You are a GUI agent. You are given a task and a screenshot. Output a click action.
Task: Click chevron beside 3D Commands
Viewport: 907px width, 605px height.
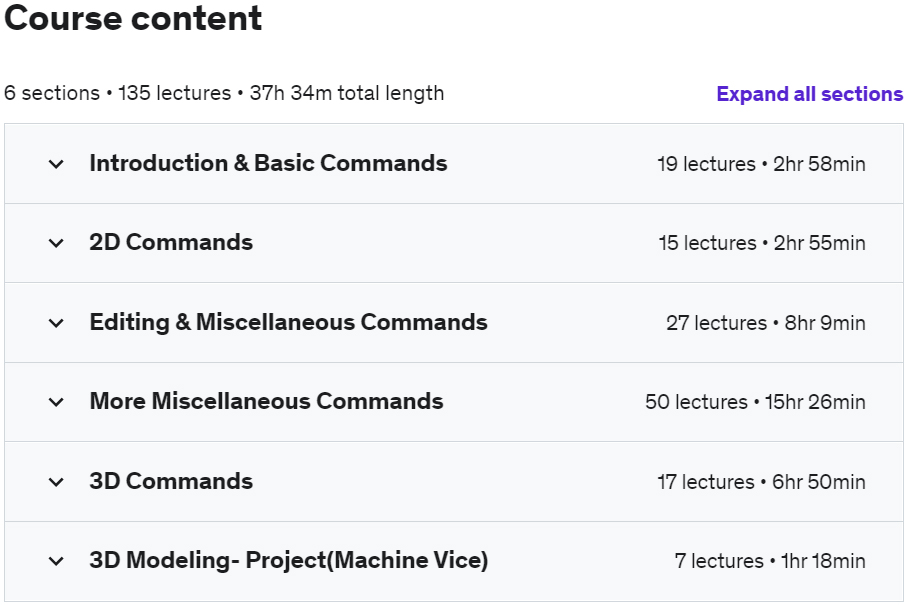[56, 482]
